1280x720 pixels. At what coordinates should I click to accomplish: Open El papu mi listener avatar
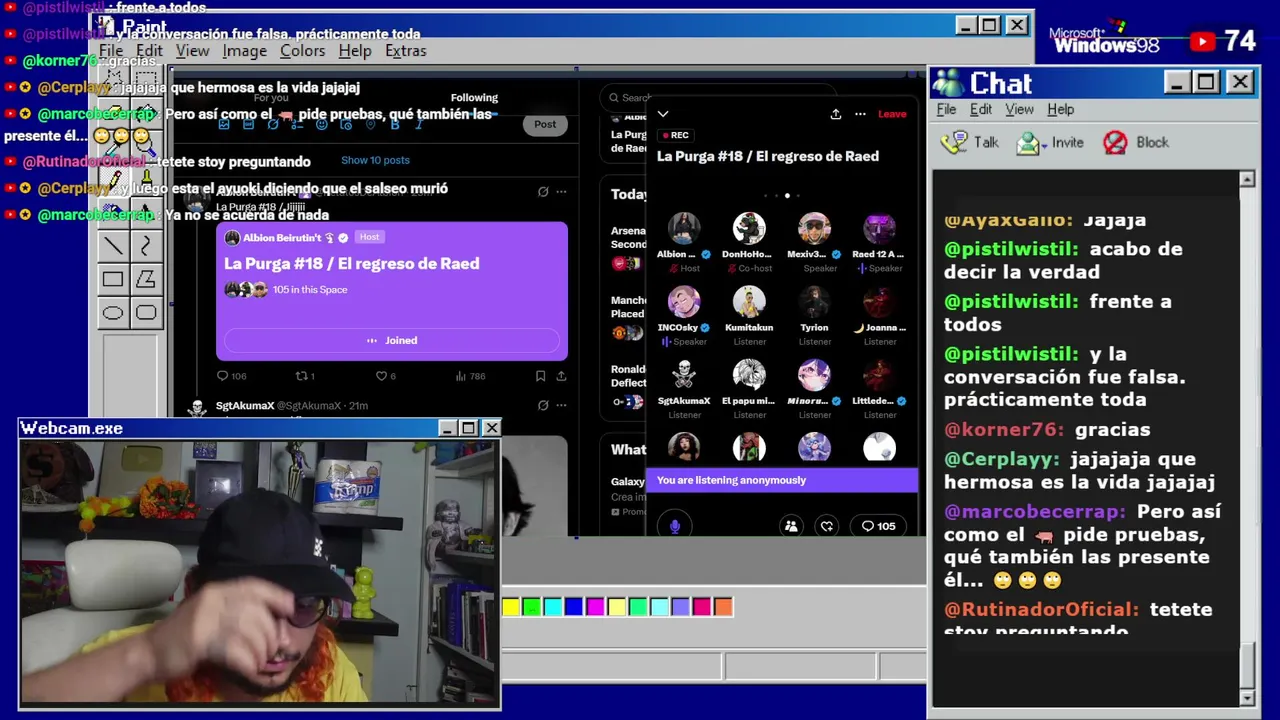pos(749,375)
